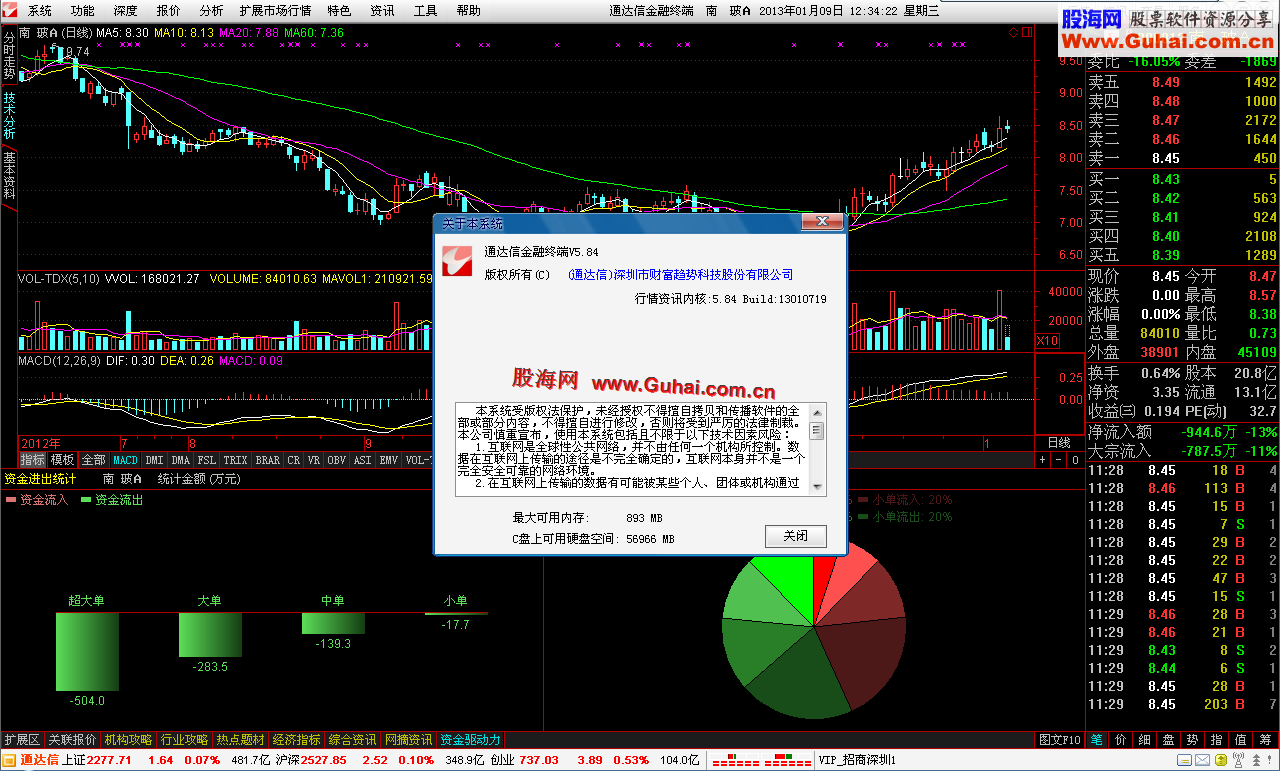The width and height of the screenshot is (1280, 771).
Task: Select the 细 detail tab
Action: 1144,740
